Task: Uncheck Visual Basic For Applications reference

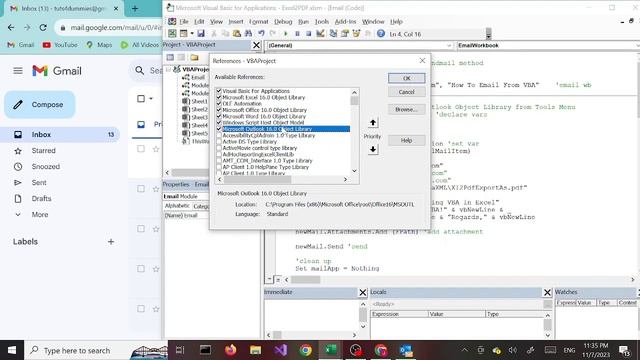Action: [x=219, y=91]
